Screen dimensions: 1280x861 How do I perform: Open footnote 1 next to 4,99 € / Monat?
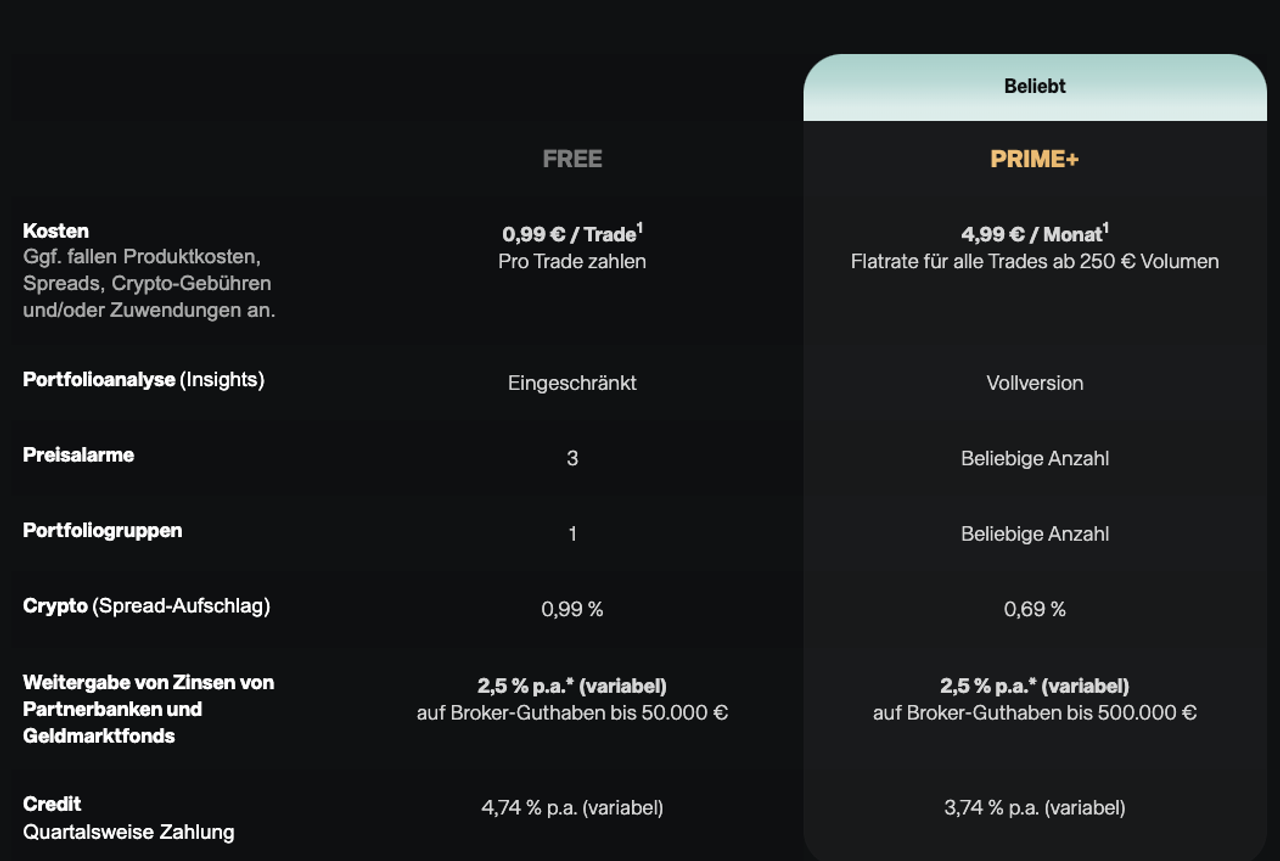tap(1105, 228)
